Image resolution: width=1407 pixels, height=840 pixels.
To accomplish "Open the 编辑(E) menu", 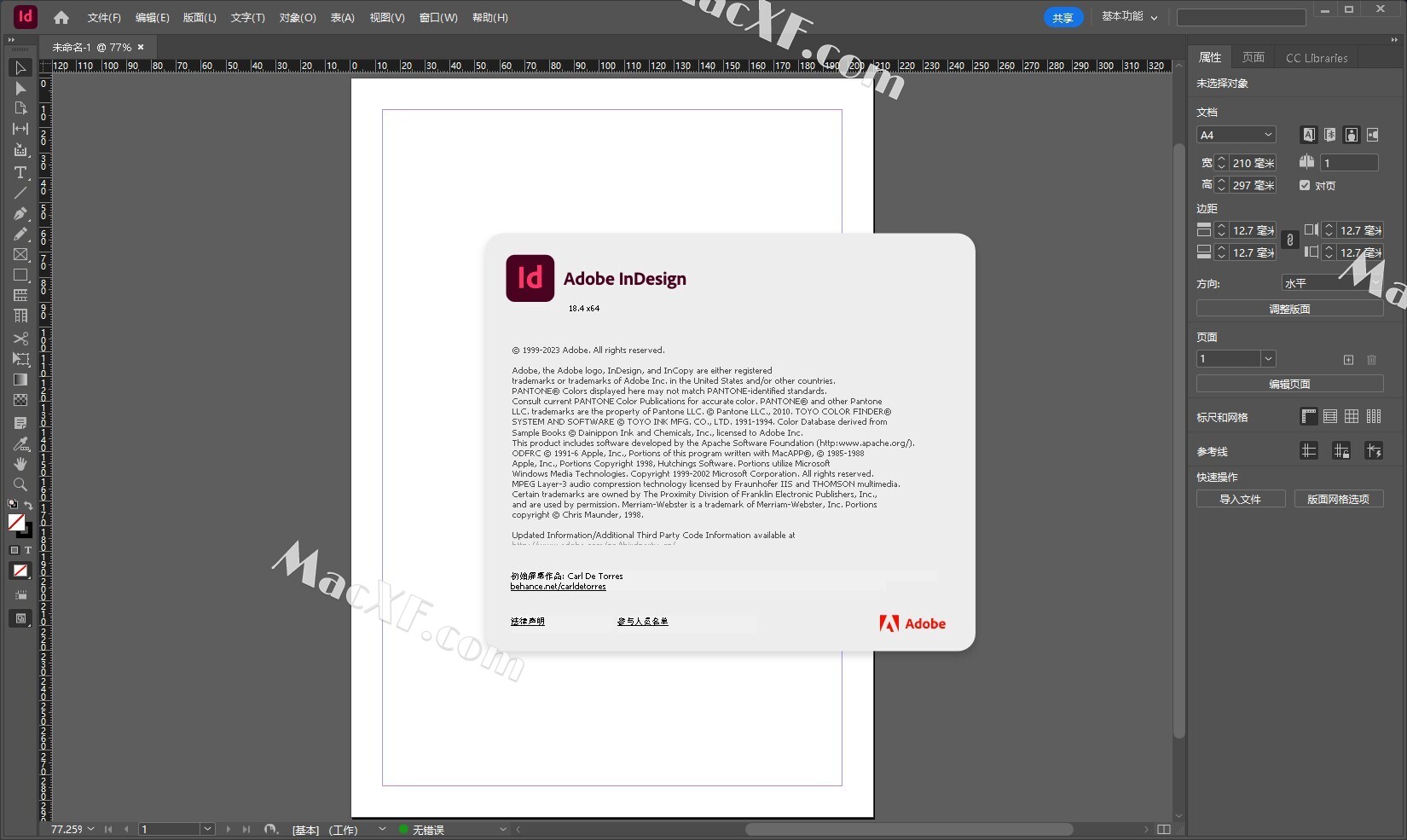I will [x=152, y=17].
